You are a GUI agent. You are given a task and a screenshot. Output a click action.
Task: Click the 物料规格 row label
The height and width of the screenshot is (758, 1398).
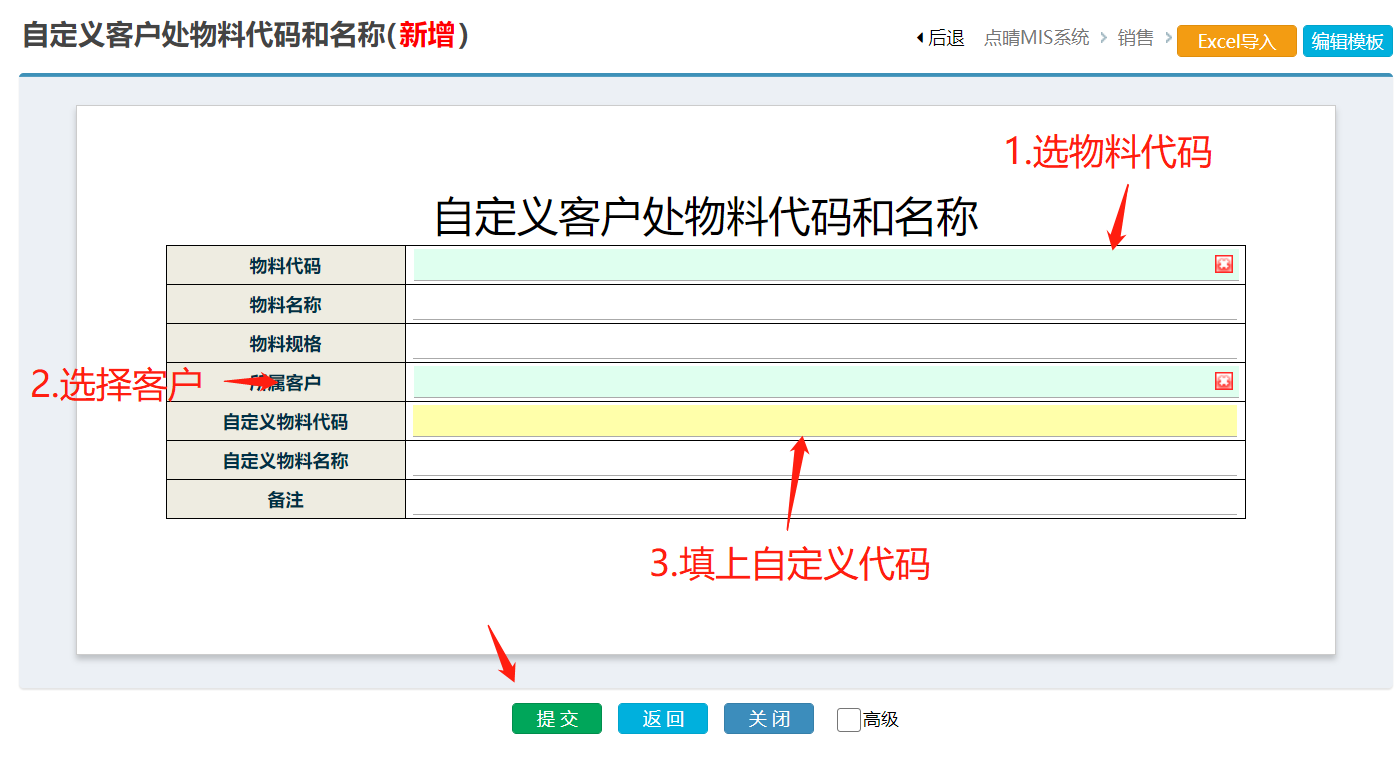pyautogui.click(x=286, y=344)
